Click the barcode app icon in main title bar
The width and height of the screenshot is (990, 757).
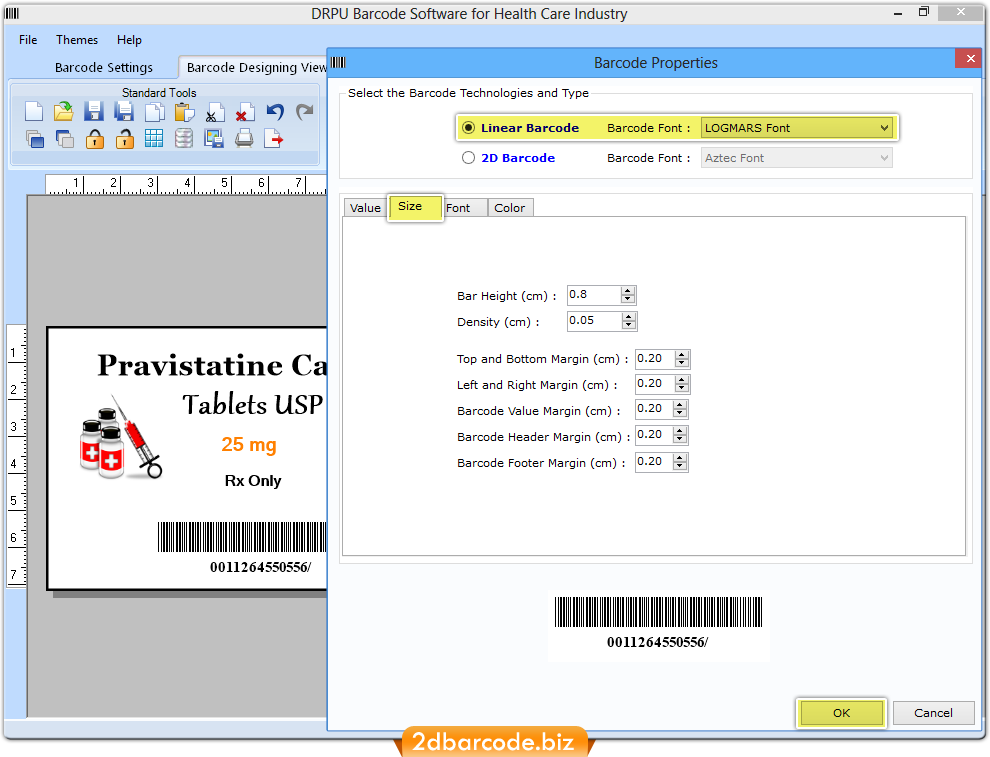click(x=12, y=13)
